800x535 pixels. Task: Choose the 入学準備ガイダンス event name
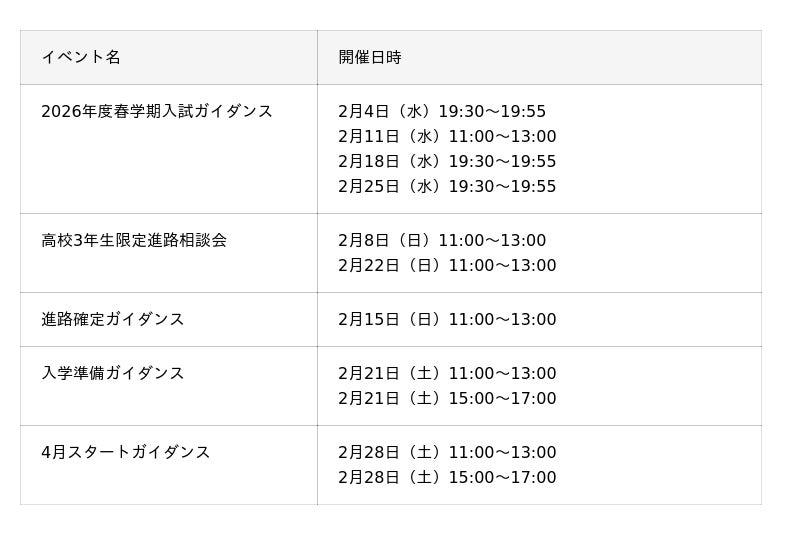coord(113,373)
